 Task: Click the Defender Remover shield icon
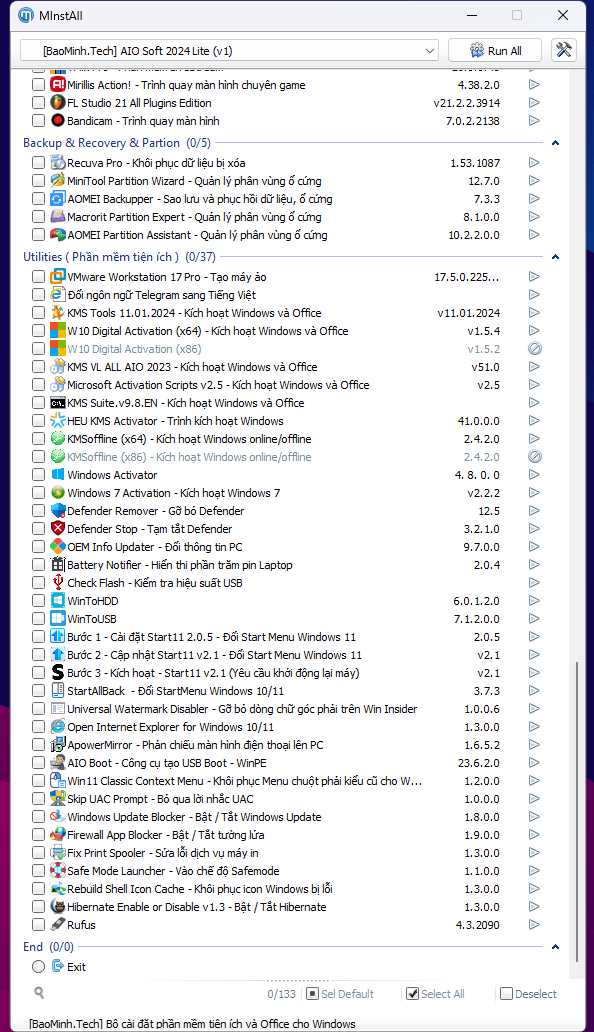58,510
